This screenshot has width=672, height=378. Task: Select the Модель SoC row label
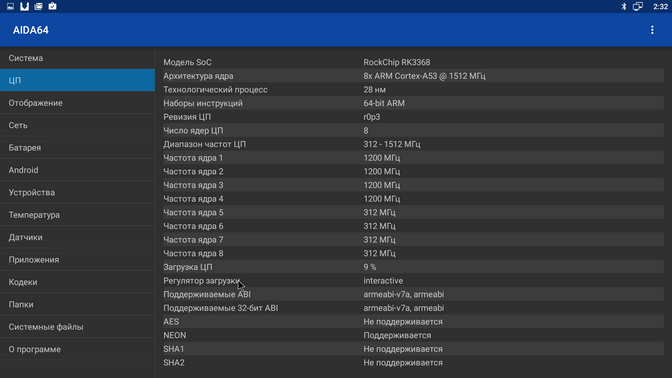click(x=187, y=62)
